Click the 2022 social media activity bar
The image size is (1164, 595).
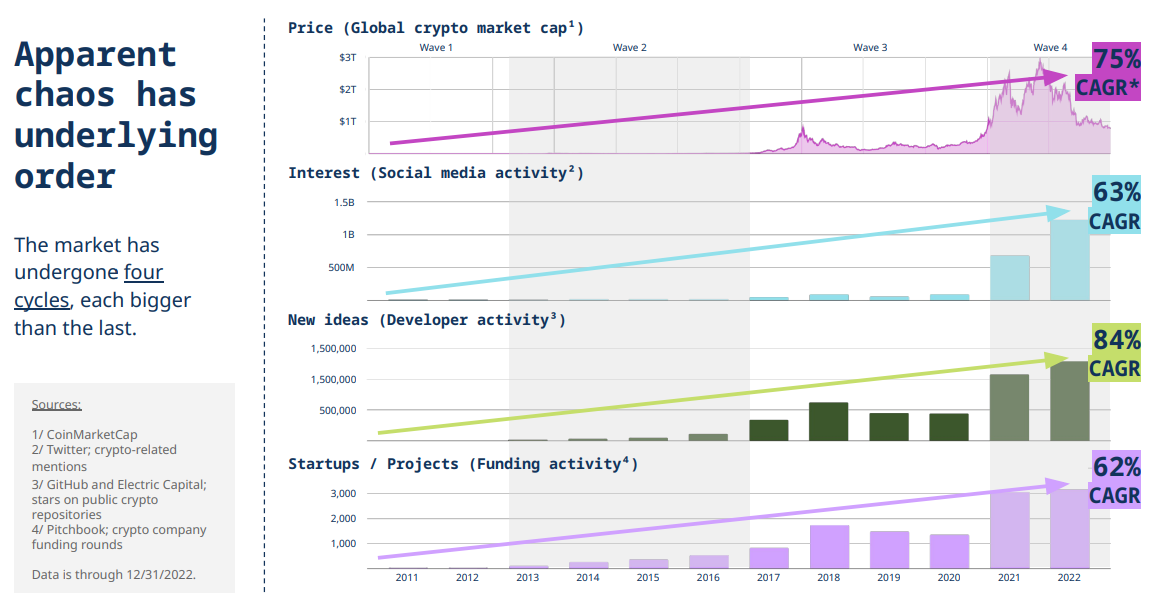1069,260
